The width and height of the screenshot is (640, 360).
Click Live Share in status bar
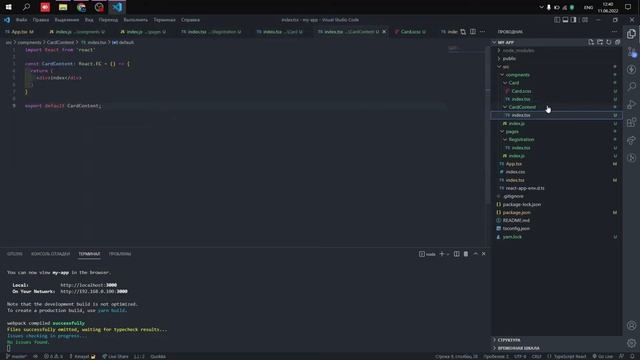point(115,356)
